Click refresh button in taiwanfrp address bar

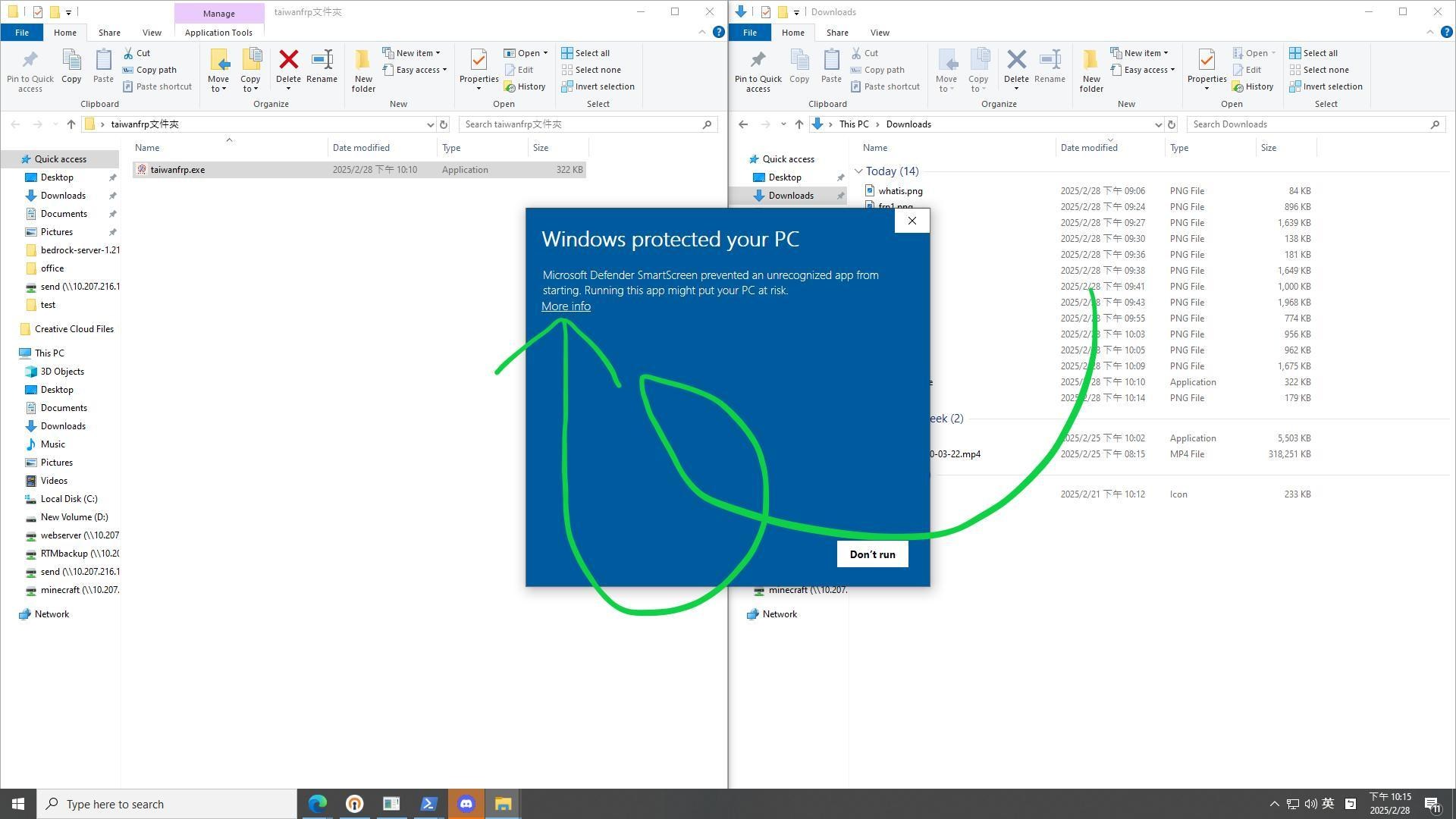coord(444,124)
